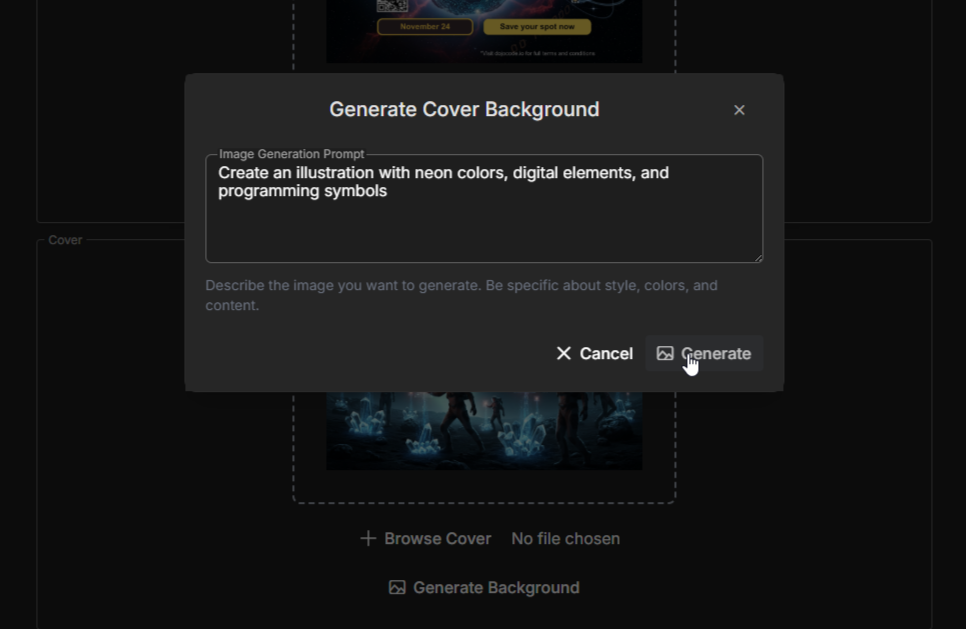The height and width of the screenshot is (629, 966).
Task: Click the 'November 24' badge in poster
Action: (425, 27)
